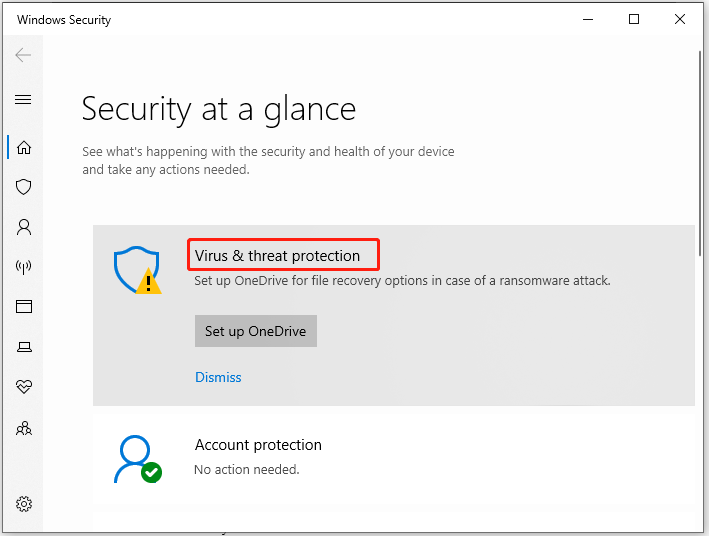This screenshot has width=709, height=536.
Task: Open App & browser control sidebar icon
Action: click(24, 307)
